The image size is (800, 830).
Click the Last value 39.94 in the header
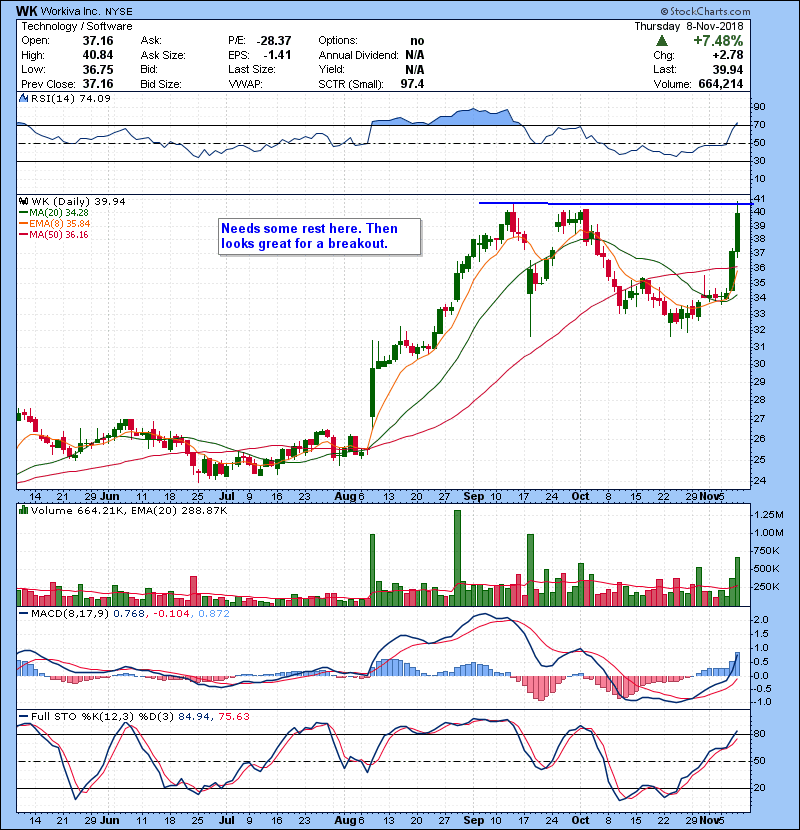727,69
